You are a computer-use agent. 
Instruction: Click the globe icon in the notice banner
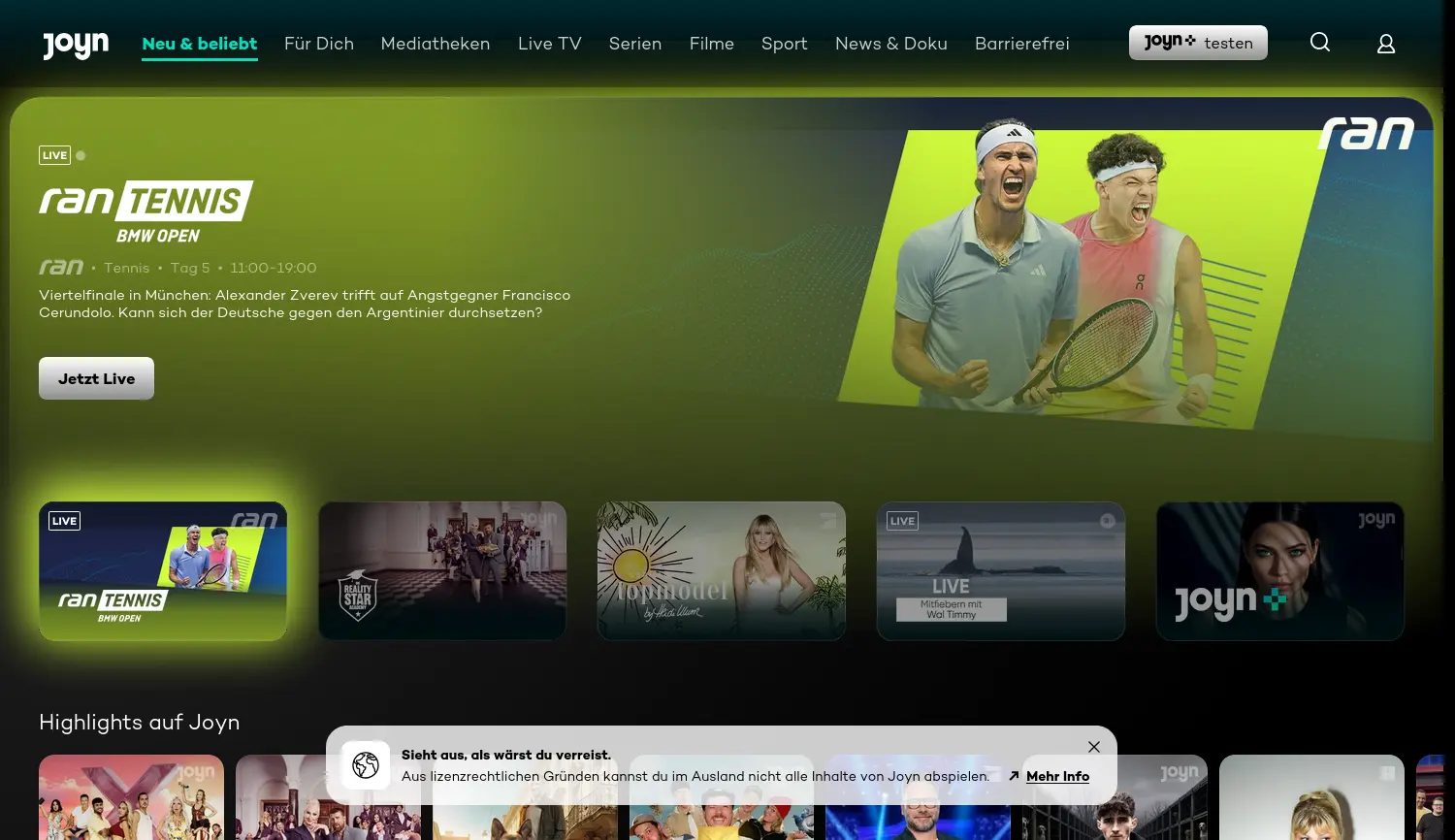tap(366, 765)
